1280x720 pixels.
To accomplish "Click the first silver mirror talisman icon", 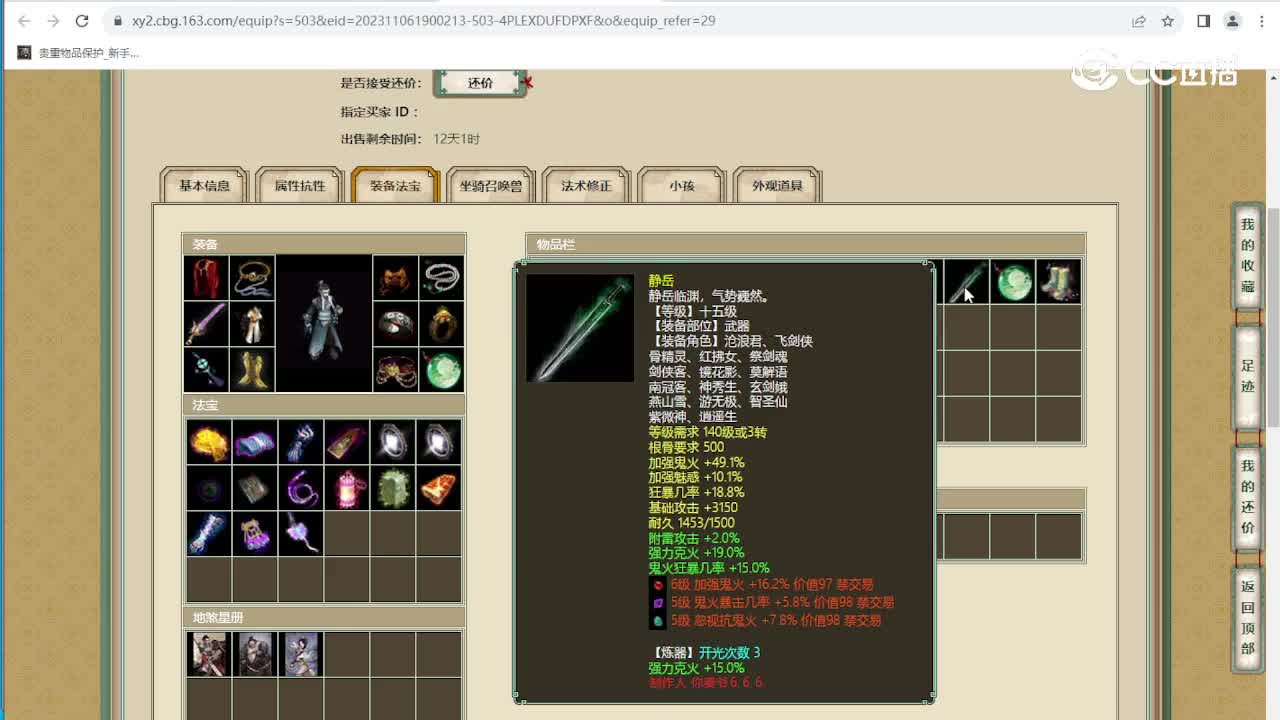I will (393, 442).
